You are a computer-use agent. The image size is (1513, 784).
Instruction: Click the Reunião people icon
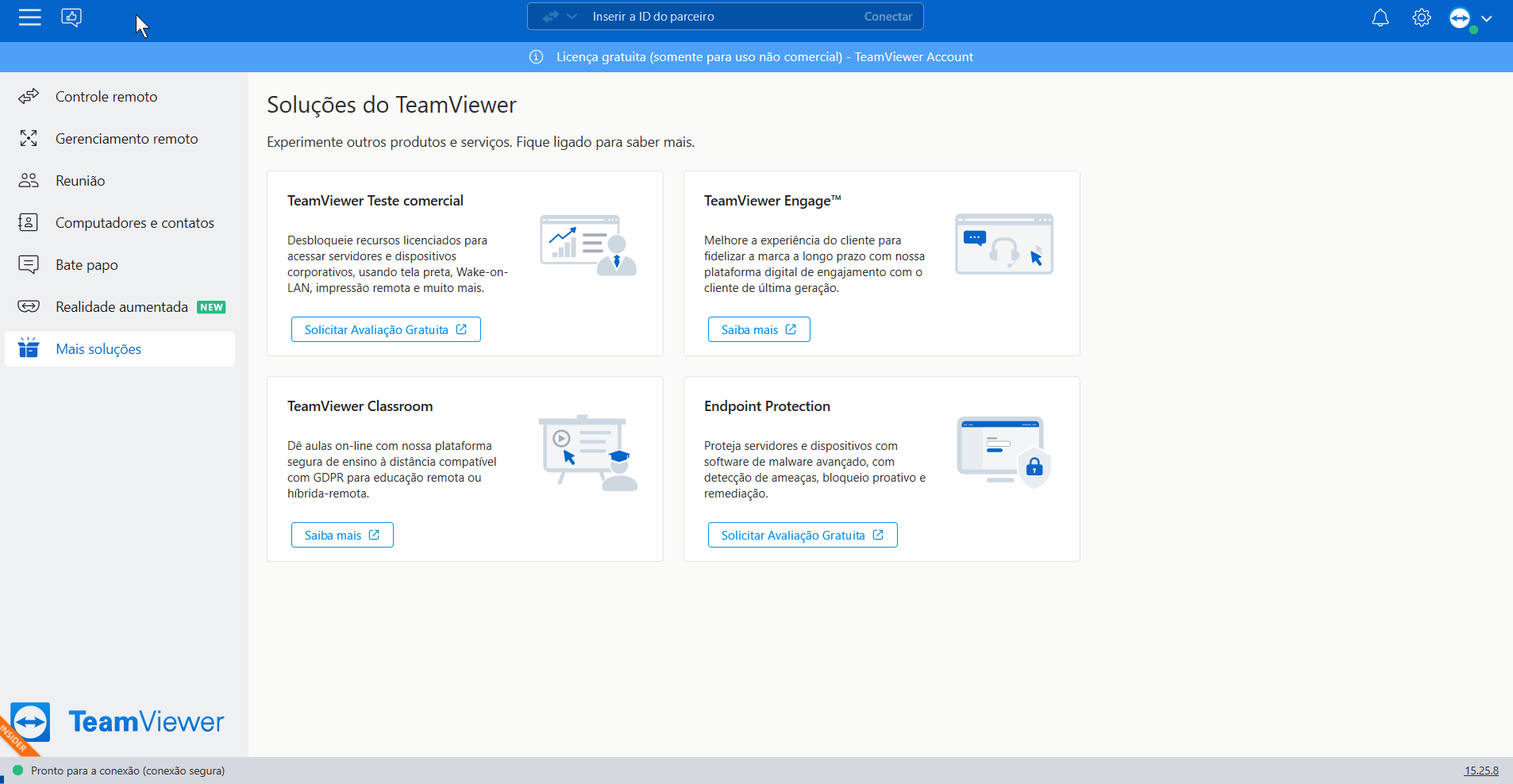[x=29, y=181]
